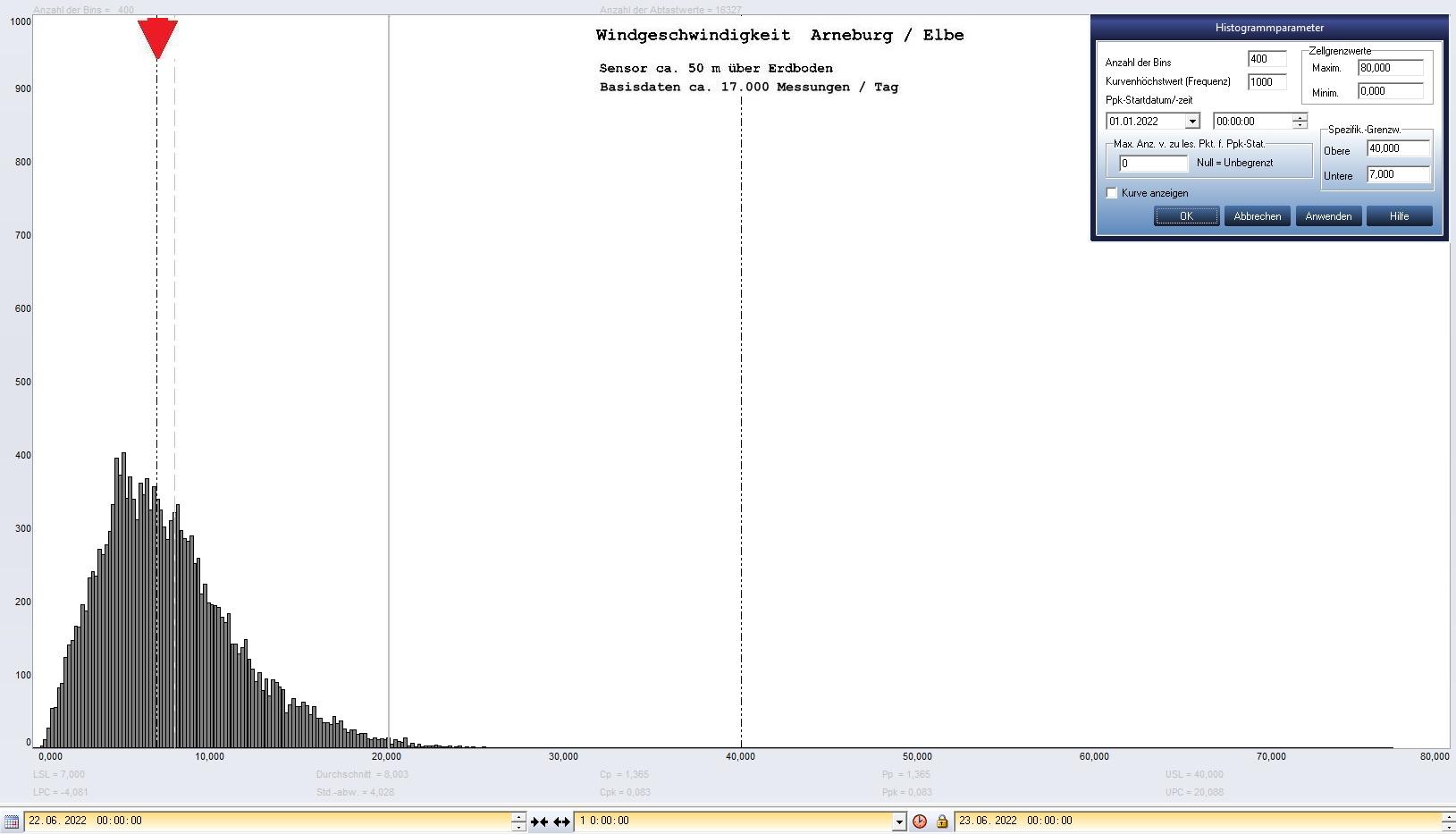Viewport: 1456px width, 834px height.
Task: Click the Abbrechen button
Action: [1257, 216]
